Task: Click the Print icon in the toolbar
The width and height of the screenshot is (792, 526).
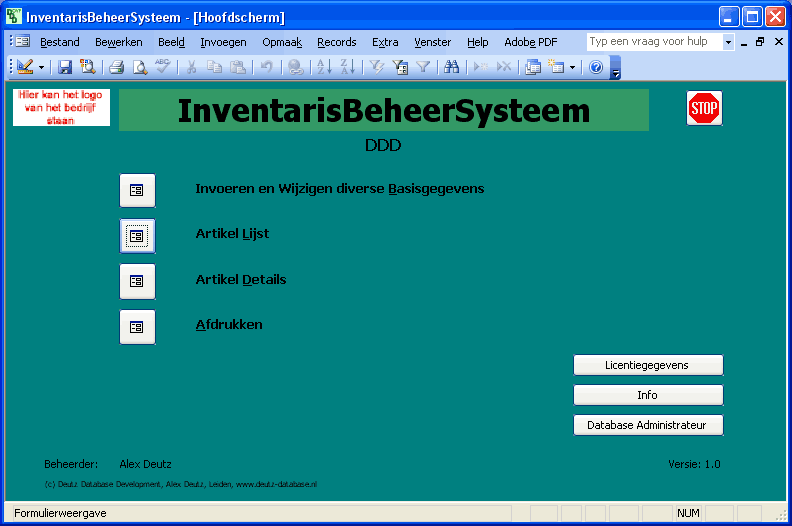Action: (116, 67)
